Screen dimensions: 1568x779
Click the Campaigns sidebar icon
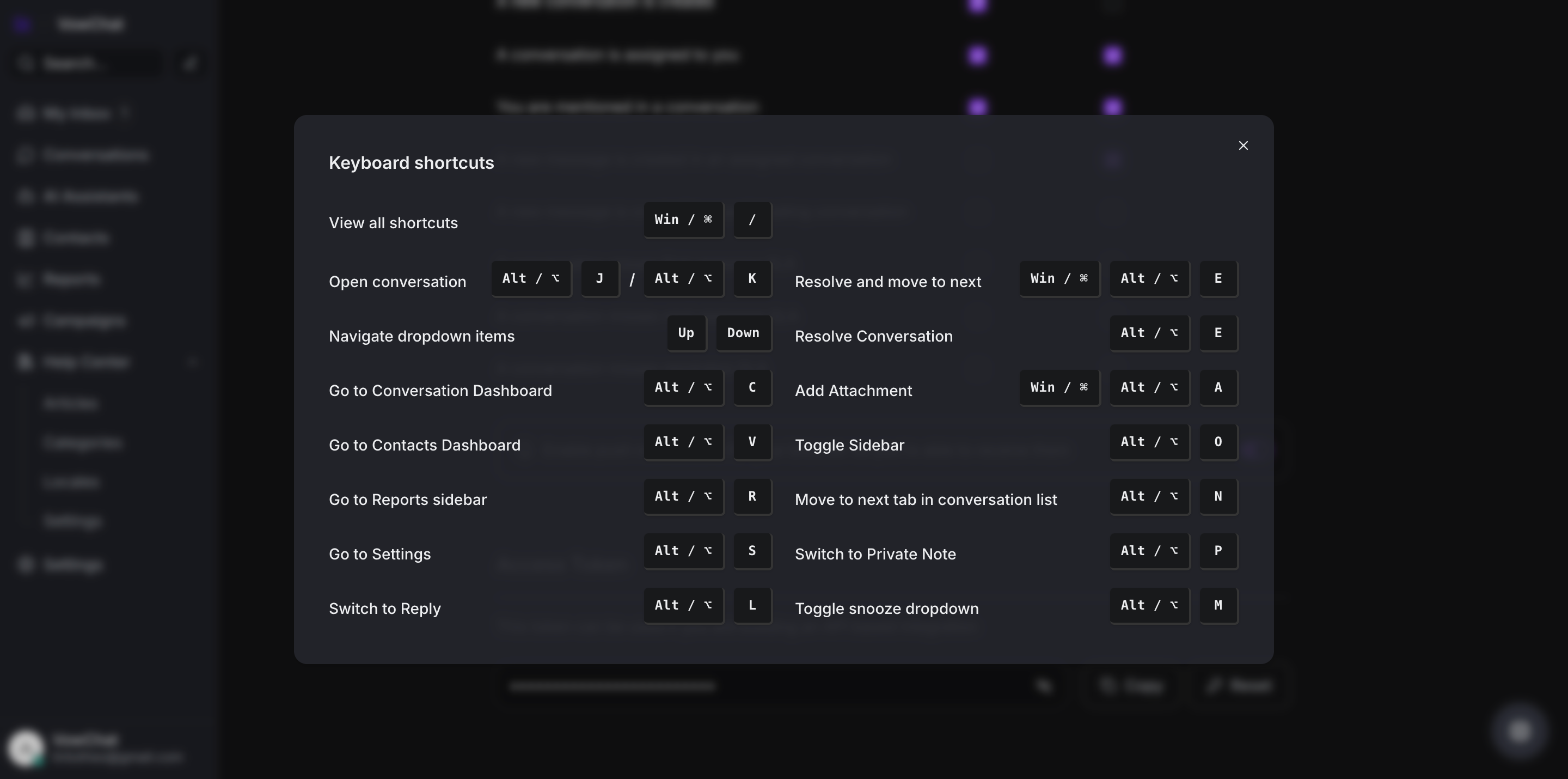(25, 321)
